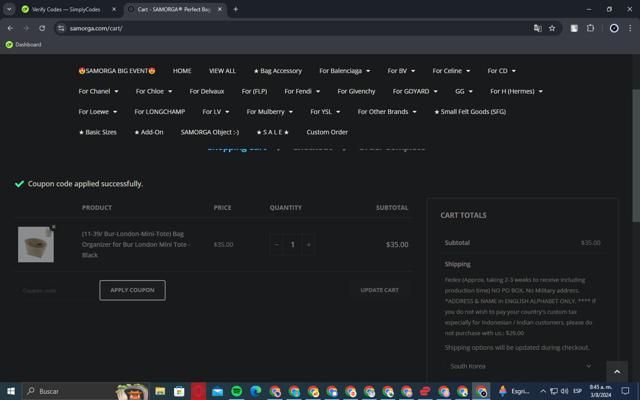The width and height of the screenshot is (640, 400).
Task: Open the Bag Accessory menu item
Action: (278, 71)
